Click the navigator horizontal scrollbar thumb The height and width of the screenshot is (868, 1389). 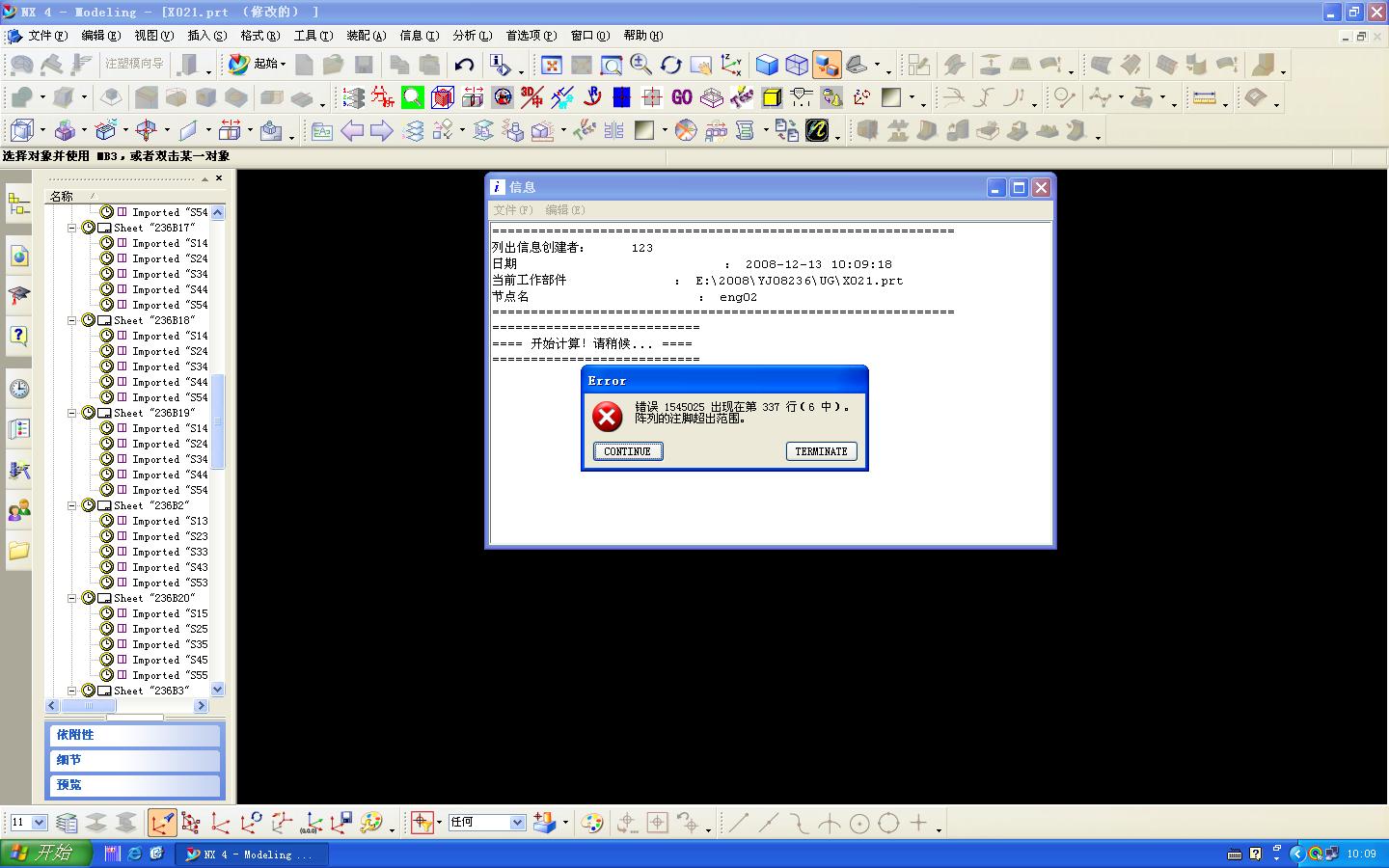(x=88, y=706)
